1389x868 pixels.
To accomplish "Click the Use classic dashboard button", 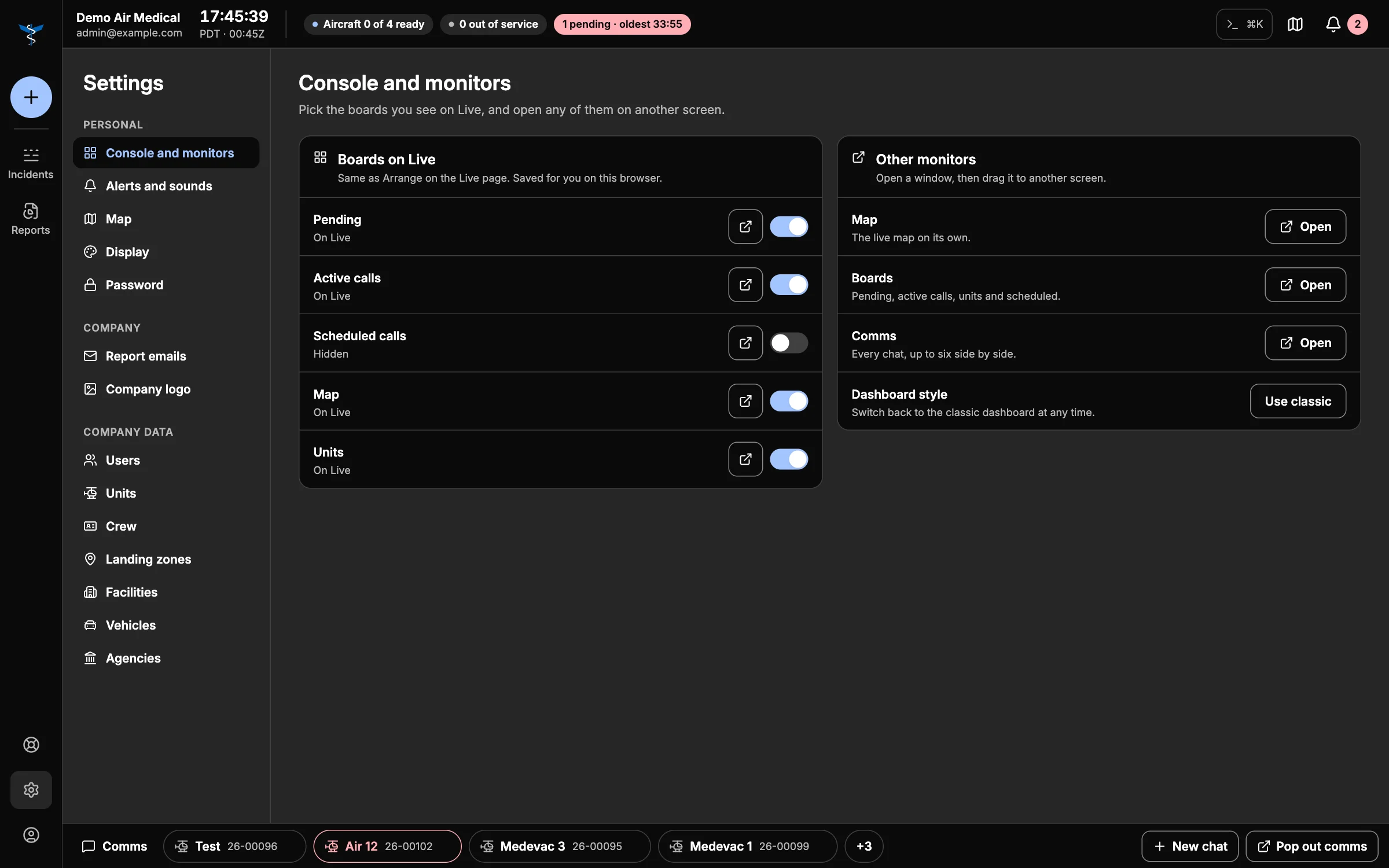I will click(x=1298, y=401).
